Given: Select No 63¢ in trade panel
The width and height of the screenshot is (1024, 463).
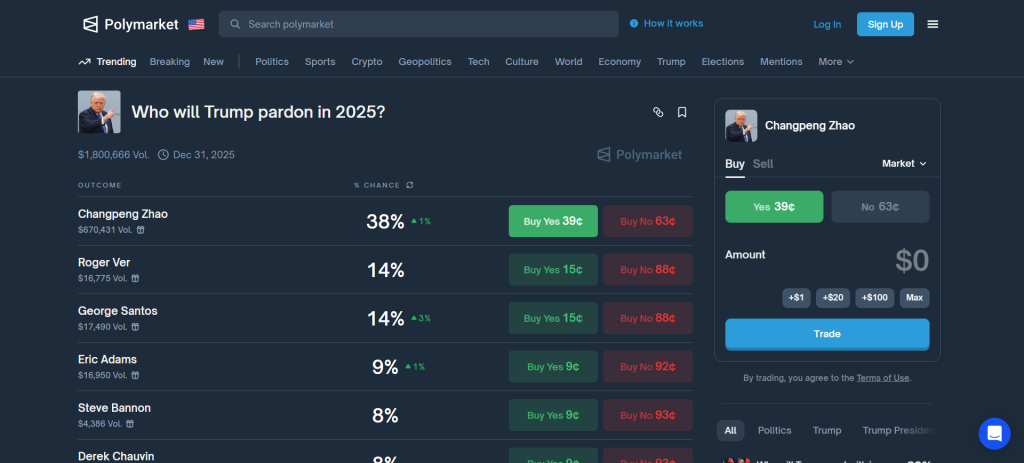Looking at the screenshot, I should (x=880, y=207).
